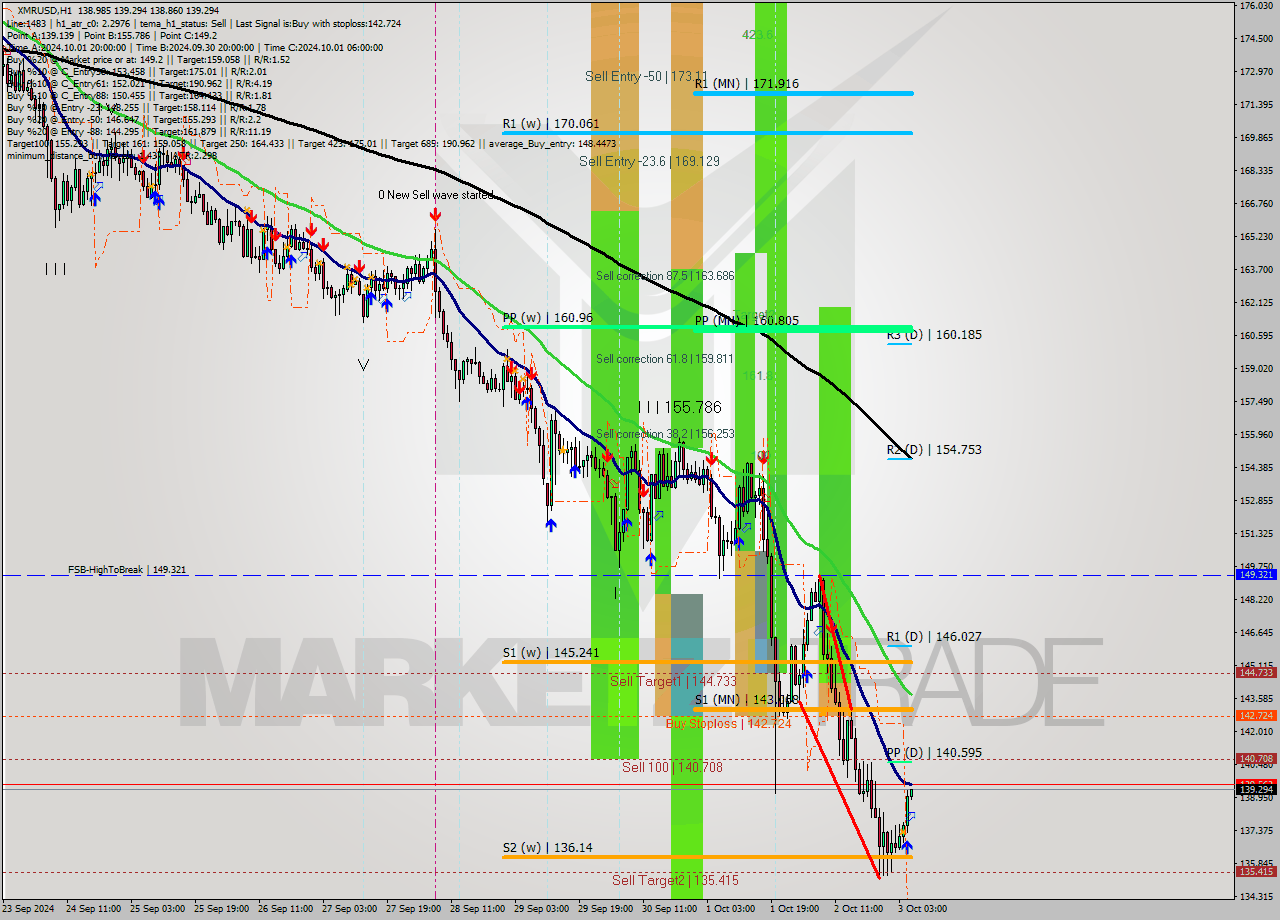
Task: Click the 'I I I 155.786' wave label
Action: click(x=679, y=408)
